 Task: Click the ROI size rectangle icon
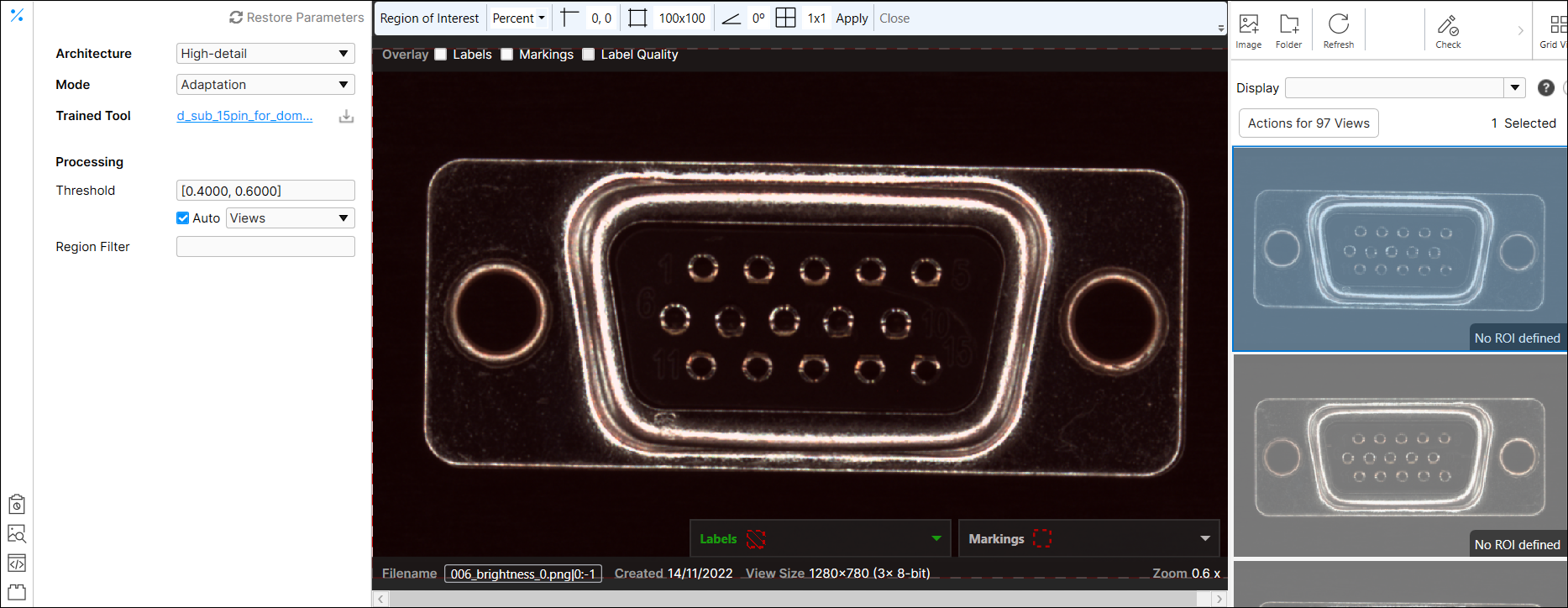point(637,18)
